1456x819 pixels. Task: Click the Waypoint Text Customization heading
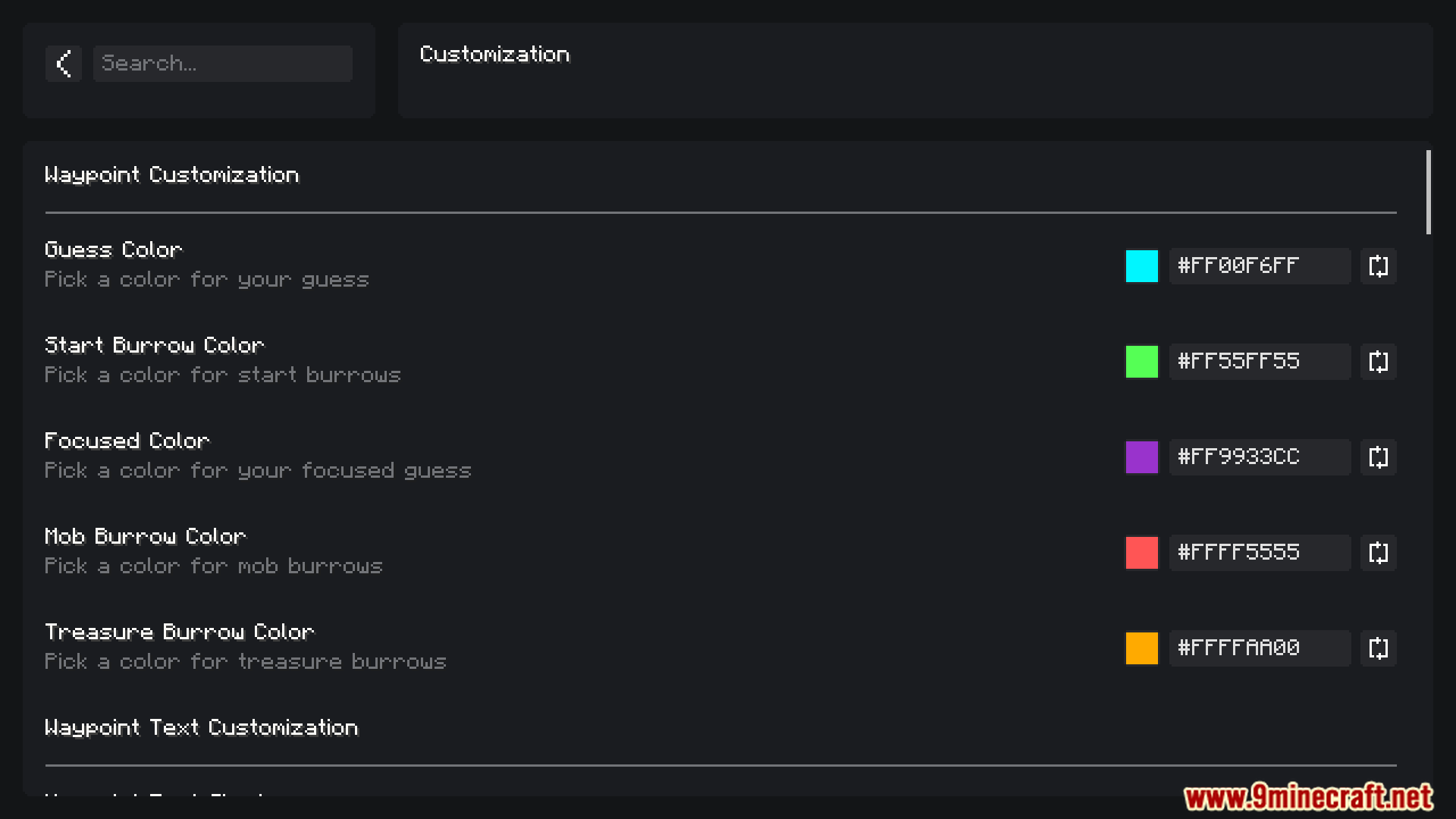tap(201, 728)
